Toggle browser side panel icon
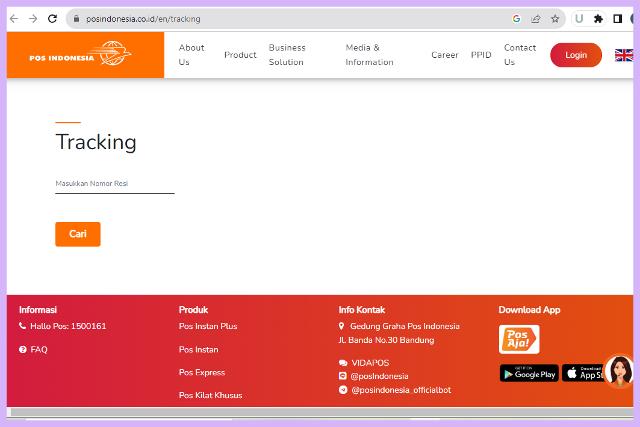 point(618,19)
